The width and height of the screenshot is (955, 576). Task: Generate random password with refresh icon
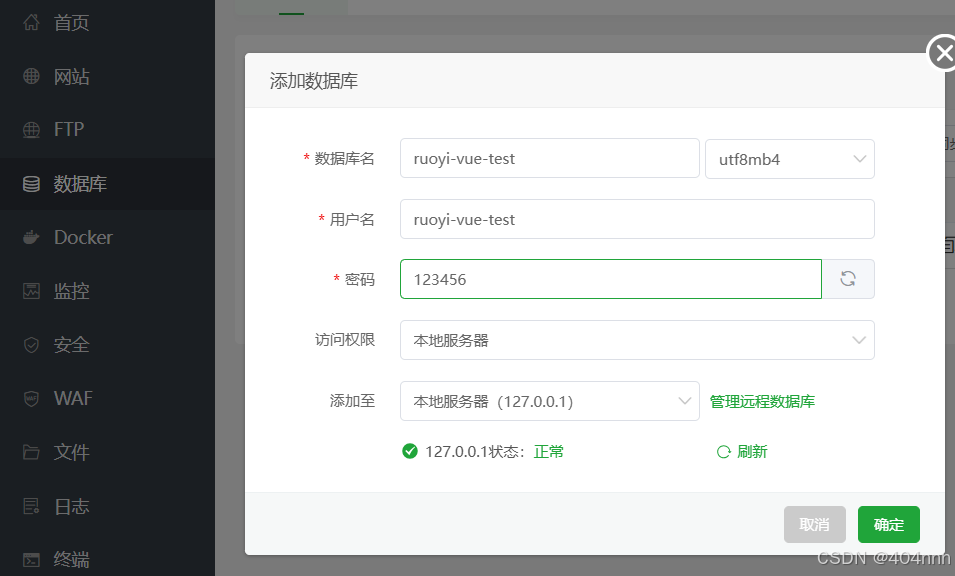click(x=848, y=279)
